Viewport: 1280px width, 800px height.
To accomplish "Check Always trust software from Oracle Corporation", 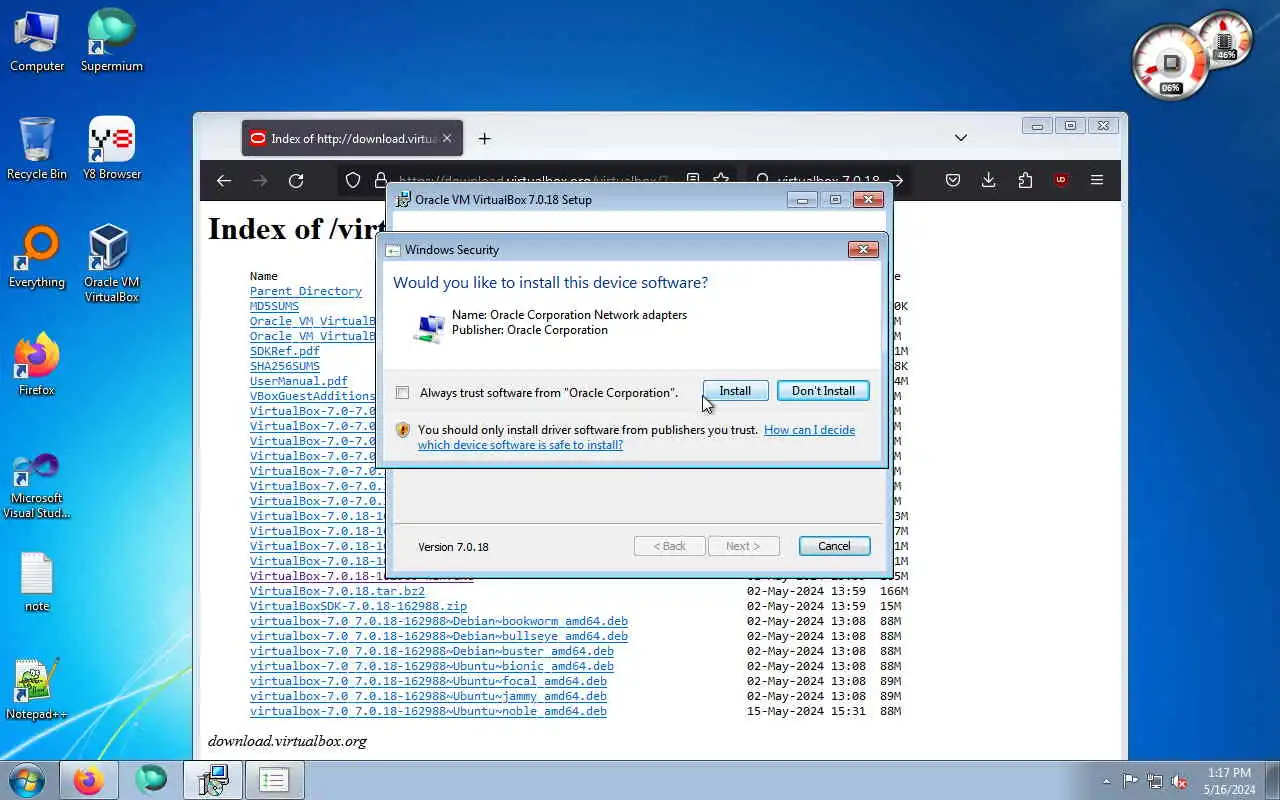I will tap(402, 392).
